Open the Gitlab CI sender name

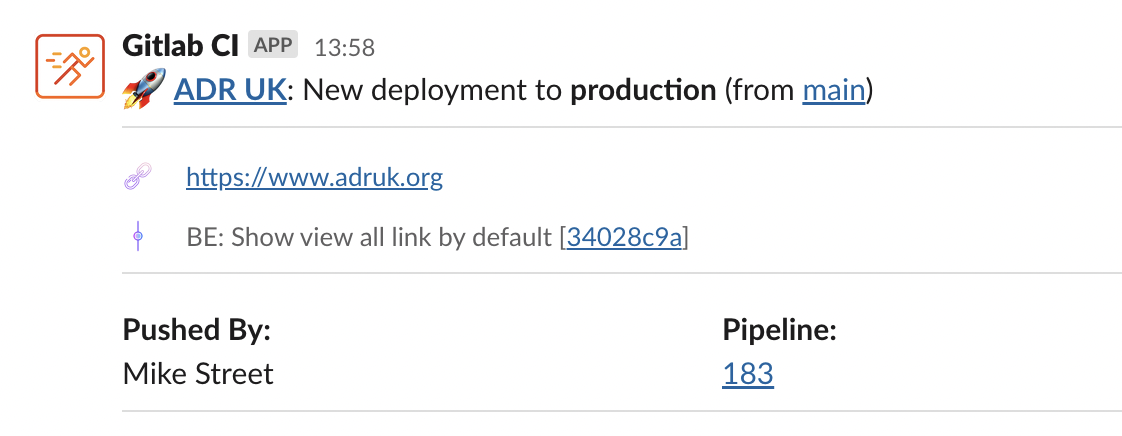tap(180, 46)
